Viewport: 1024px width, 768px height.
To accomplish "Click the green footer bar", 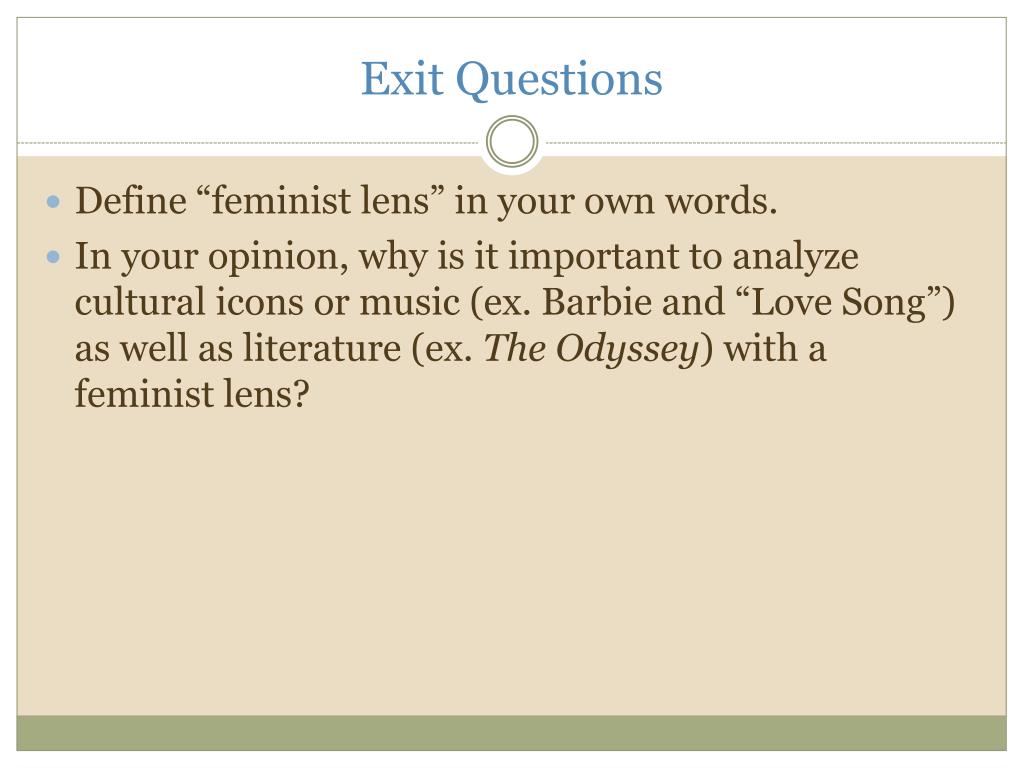I will coord(512,733).
